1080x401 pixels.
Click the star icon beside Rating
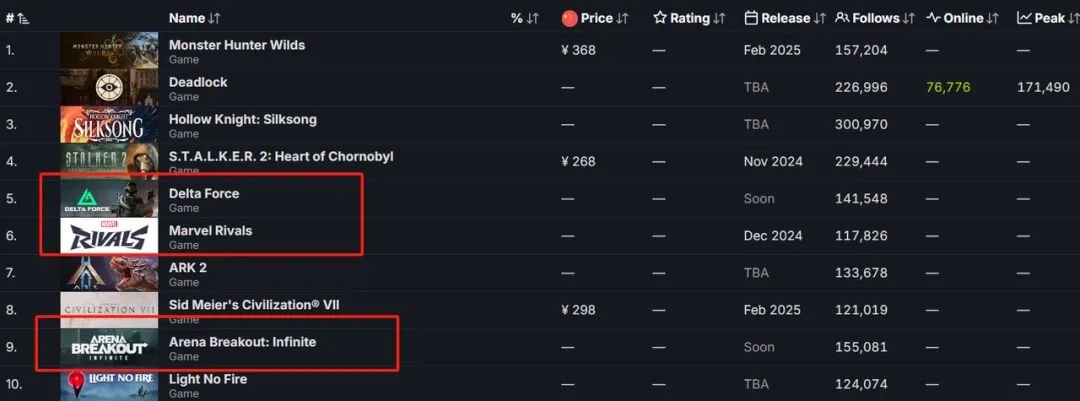tap(660, 18)
